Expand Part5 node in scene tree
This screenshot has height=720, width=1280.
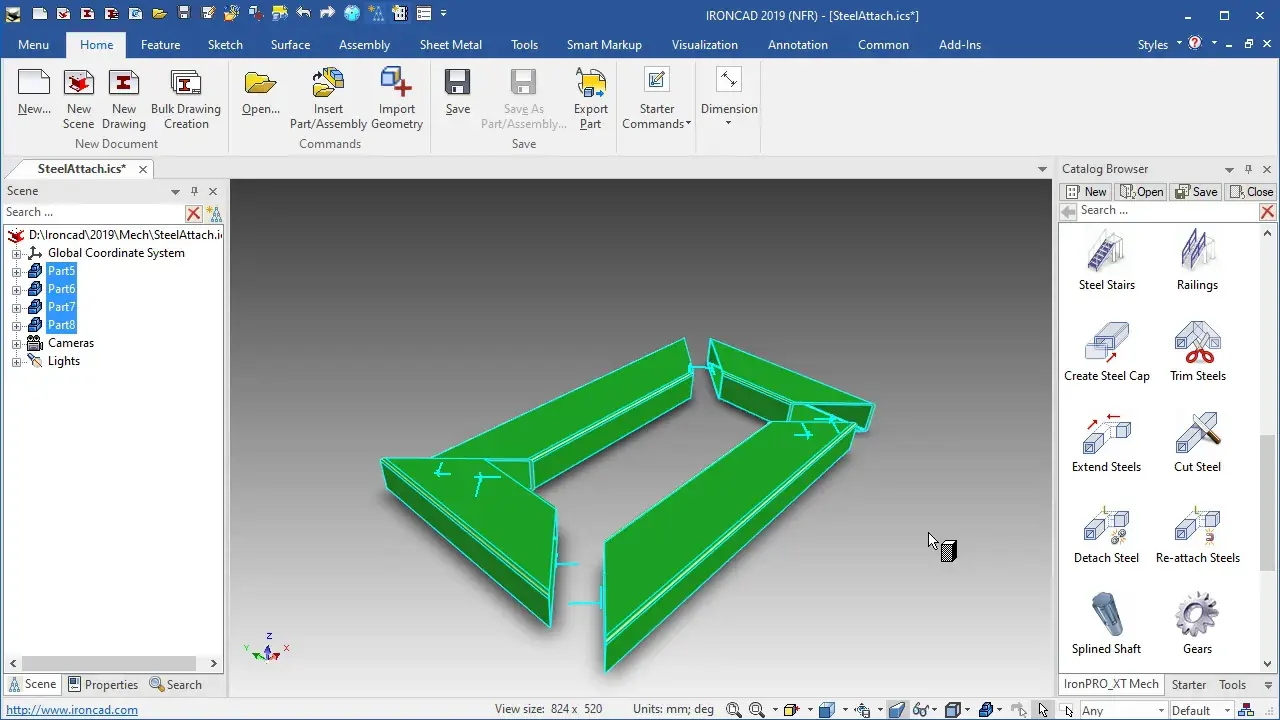pos(16,272)
